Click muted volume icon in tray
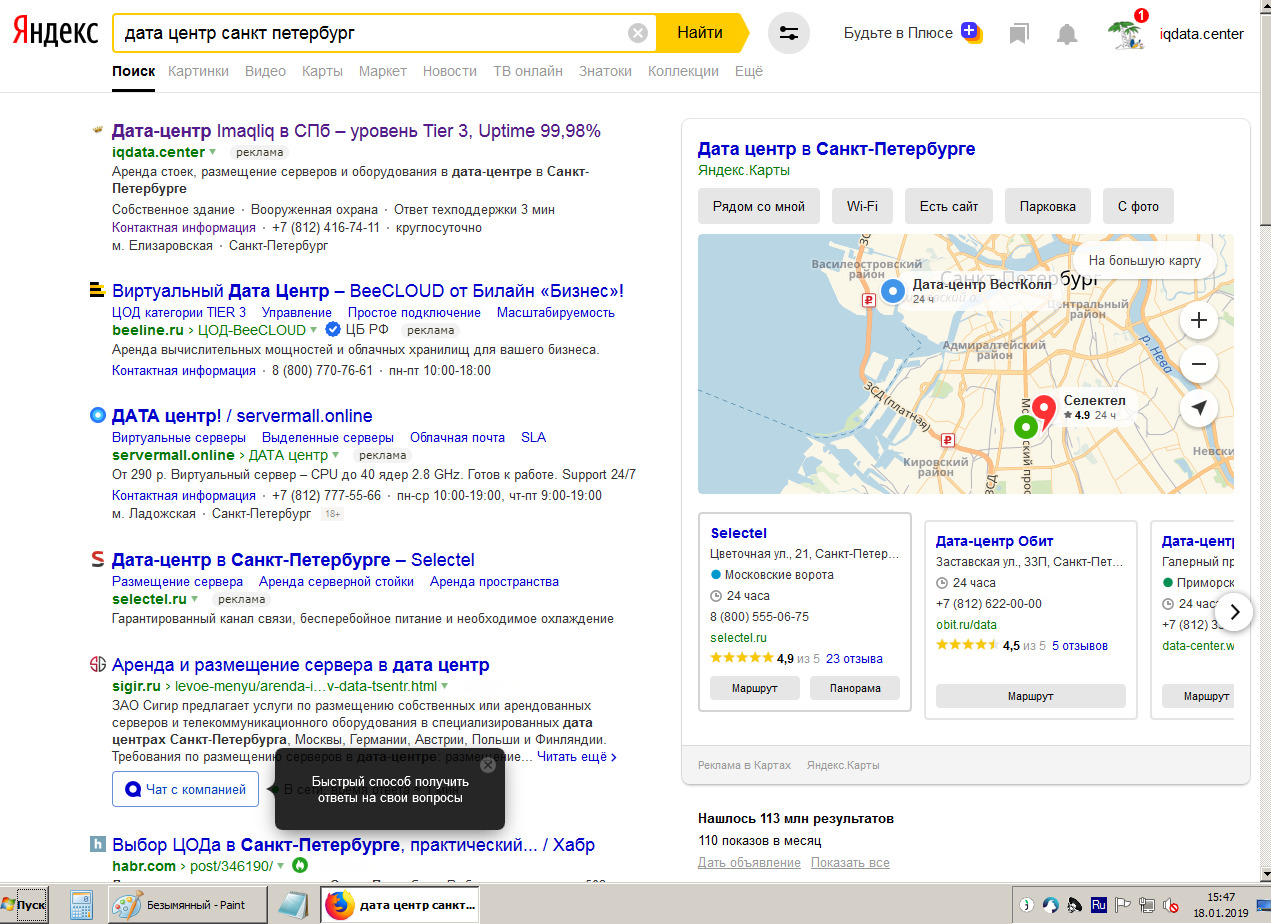This screenshot has height=924, width=1271. [1171, 905]
